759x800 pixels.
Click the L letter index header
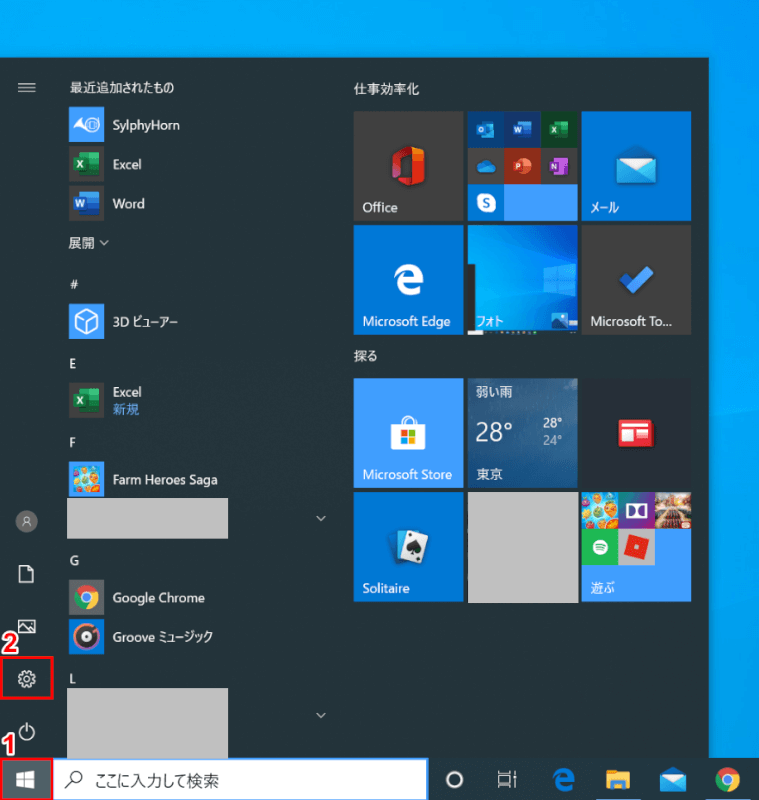[72, 679]
